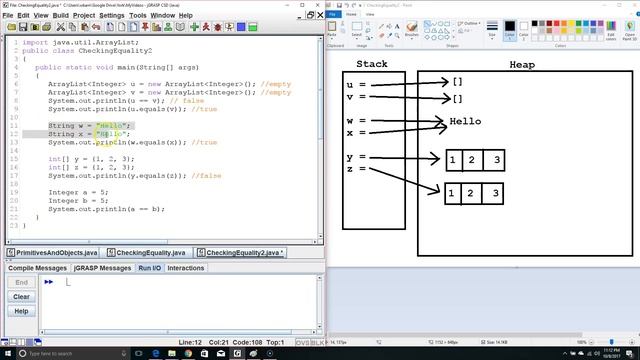This screenshot has width=640, height=360.
Task: Pick the green color swatch in Paint
Action: 578,24
